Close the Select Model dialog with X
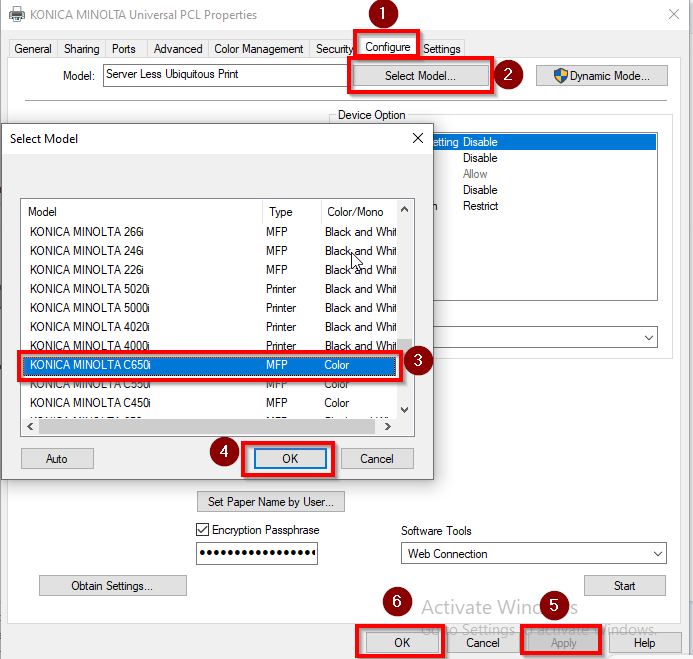This screenshot has height=659, width=693. click(x=418, y=138)
